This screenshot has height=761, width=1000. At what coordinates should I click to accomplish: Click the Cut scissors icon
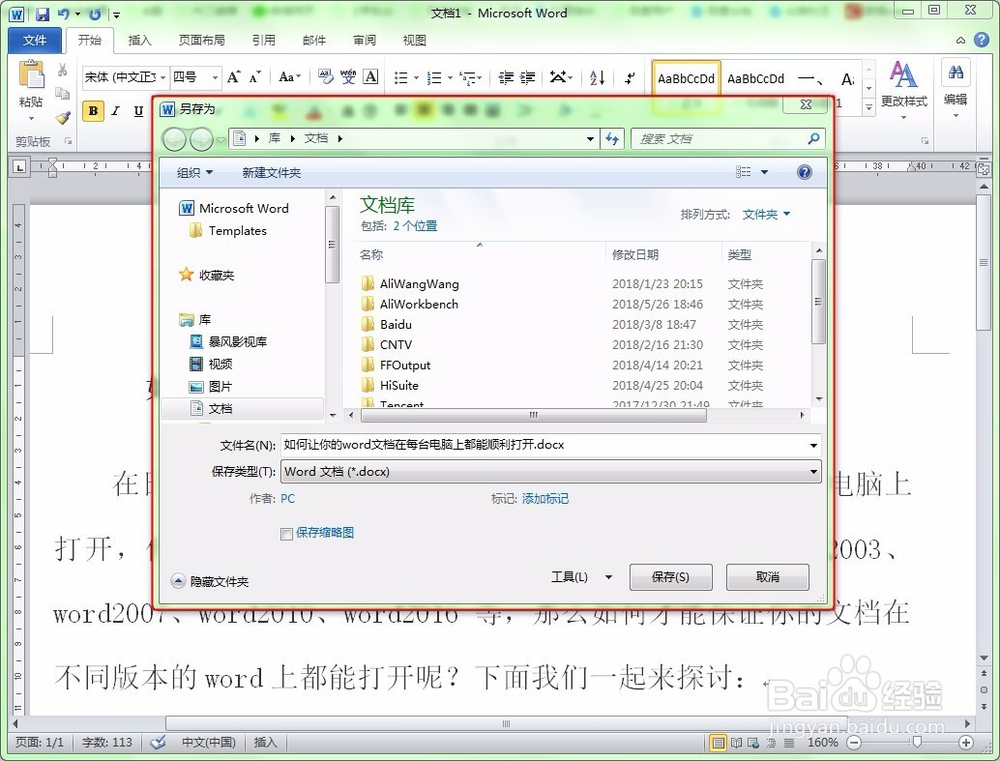coord(62,70)
